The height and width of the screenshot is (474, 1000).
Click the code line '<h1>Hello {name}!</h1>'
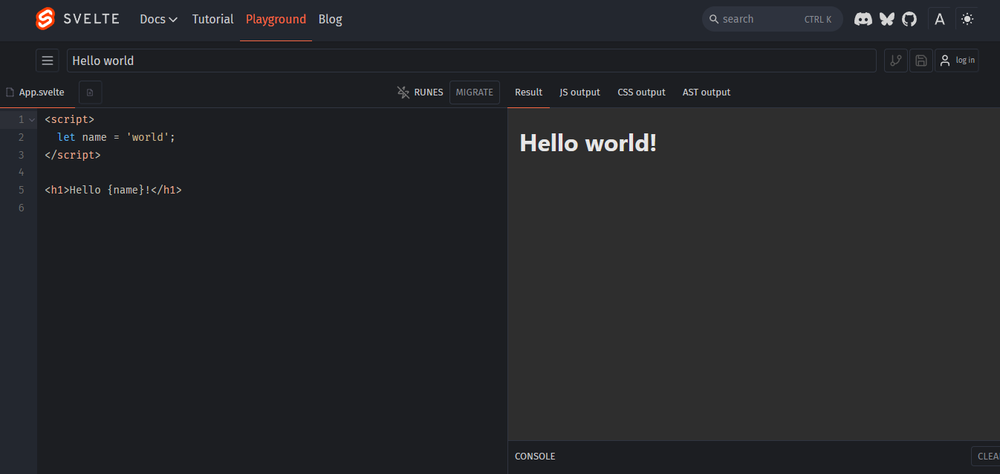coord(114,190)
